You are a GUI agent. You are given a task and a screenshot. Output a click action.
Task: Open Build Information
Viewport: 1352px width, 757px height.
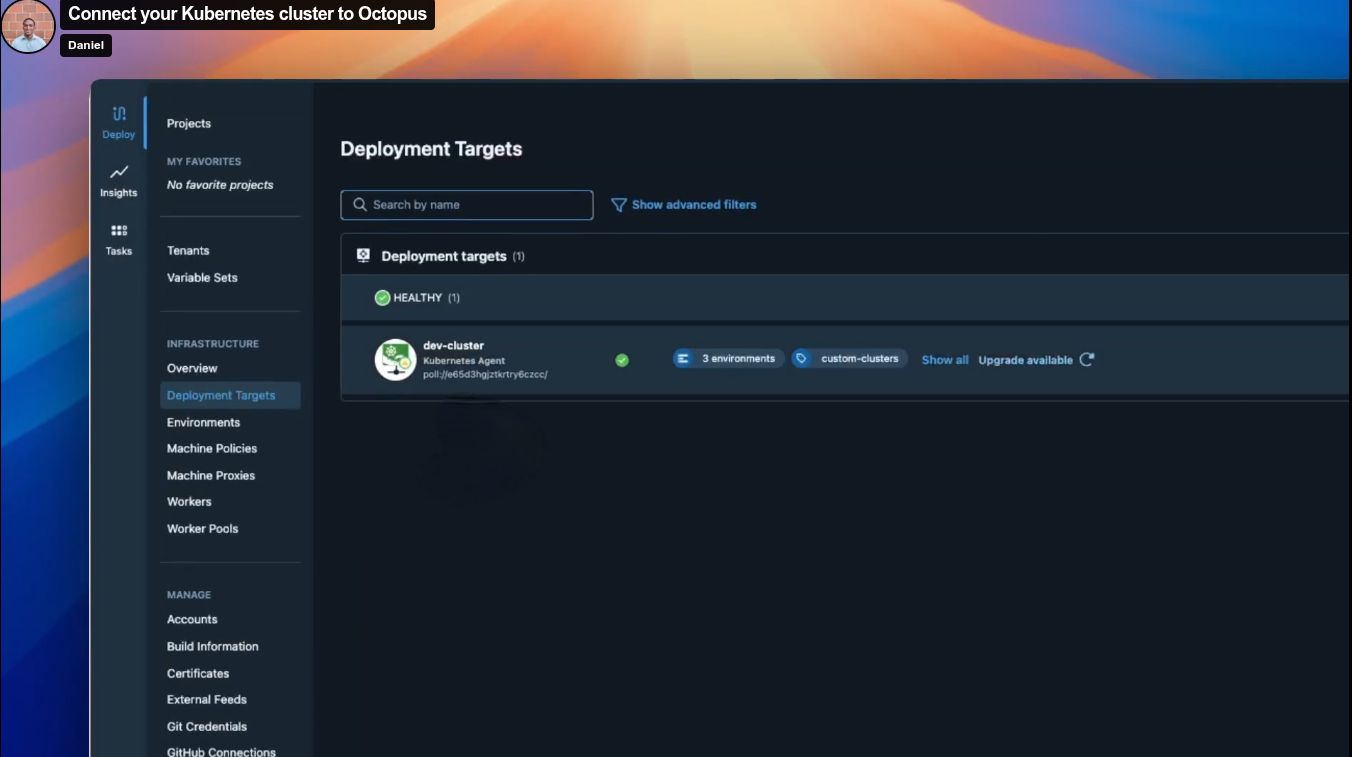point(213,647)
